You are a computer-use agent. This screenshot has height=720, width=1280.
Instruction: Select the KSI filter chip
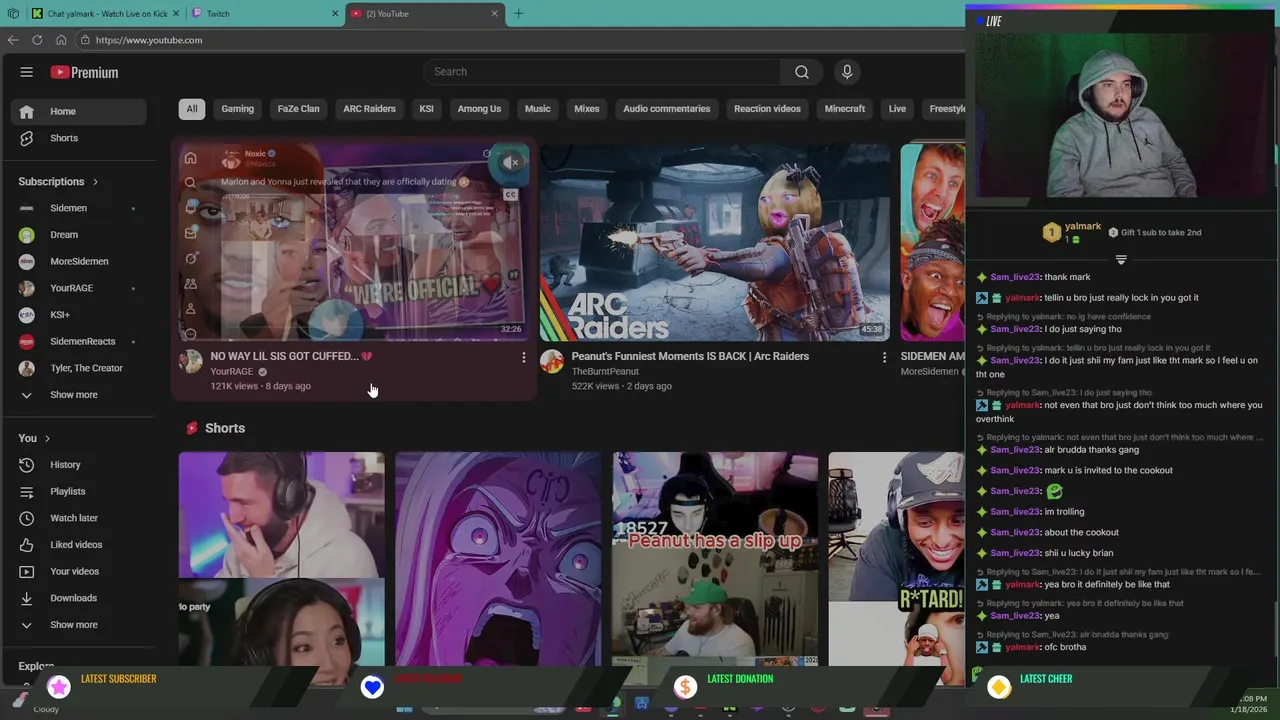426,109
